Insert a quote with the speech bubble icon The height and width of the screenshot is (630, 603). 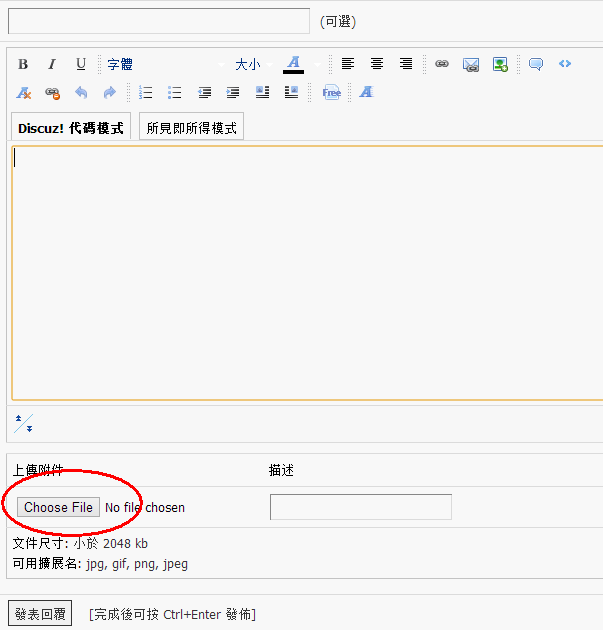click(x=536, y=64)
